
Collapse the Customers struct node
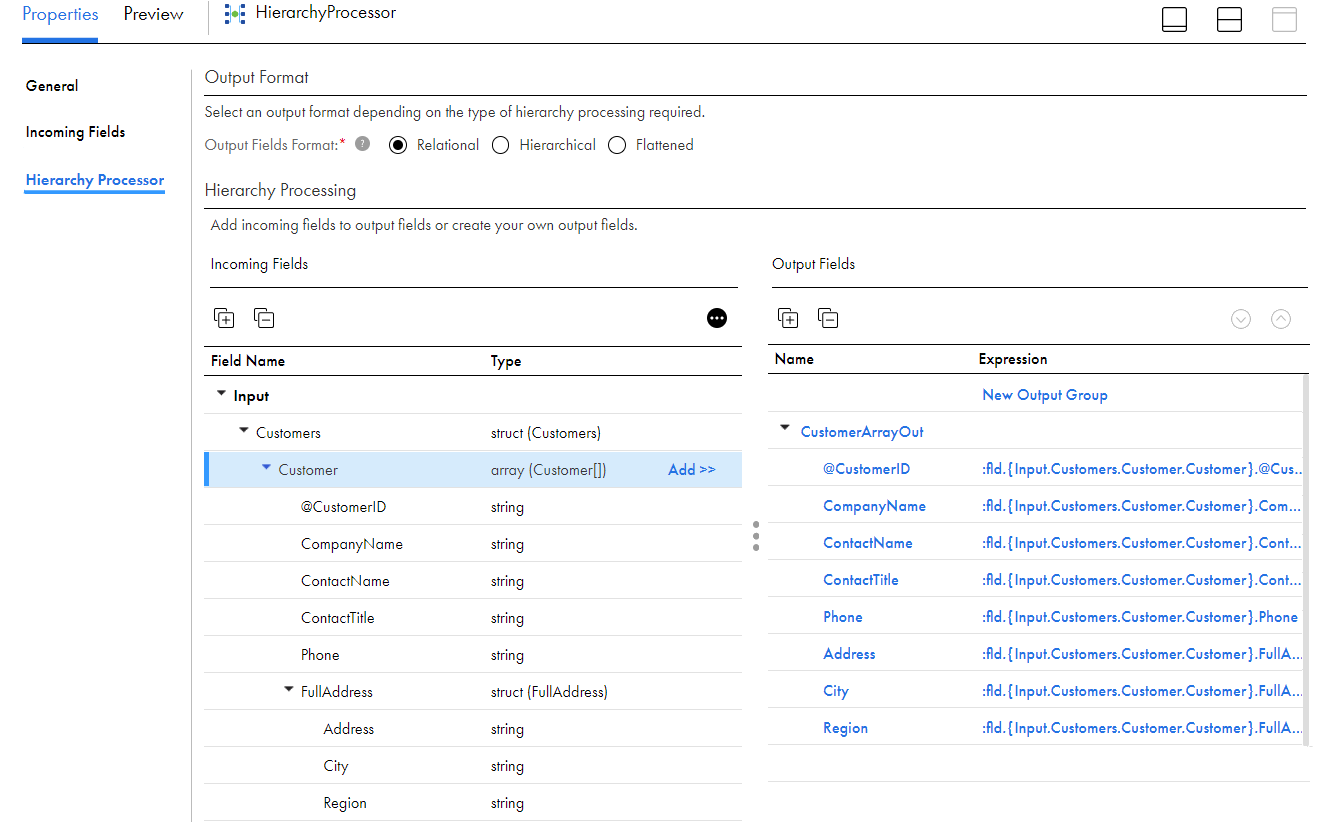coord(244,432)
